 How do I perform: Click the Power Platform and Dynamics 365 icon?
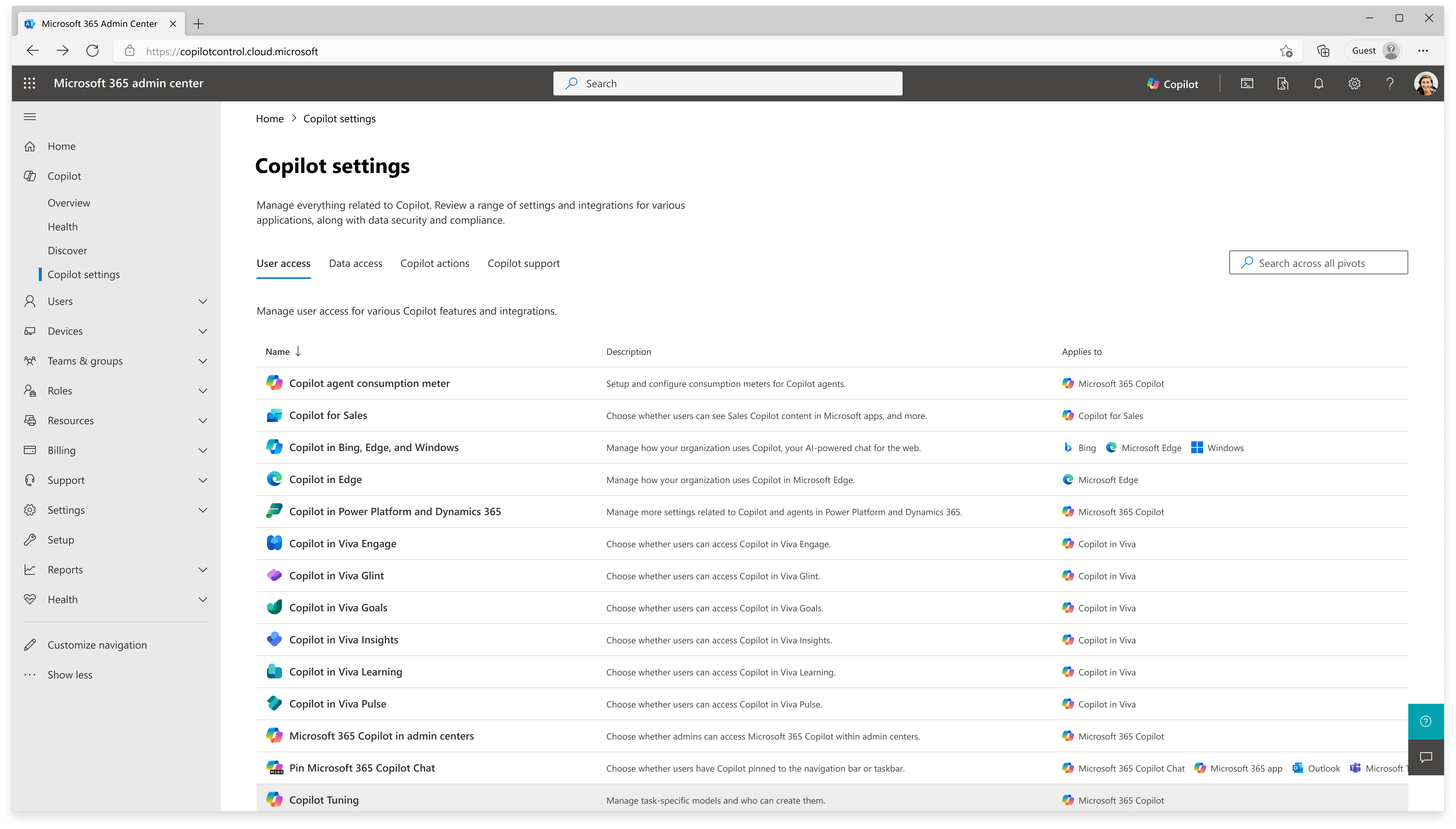tap(274, 511)
